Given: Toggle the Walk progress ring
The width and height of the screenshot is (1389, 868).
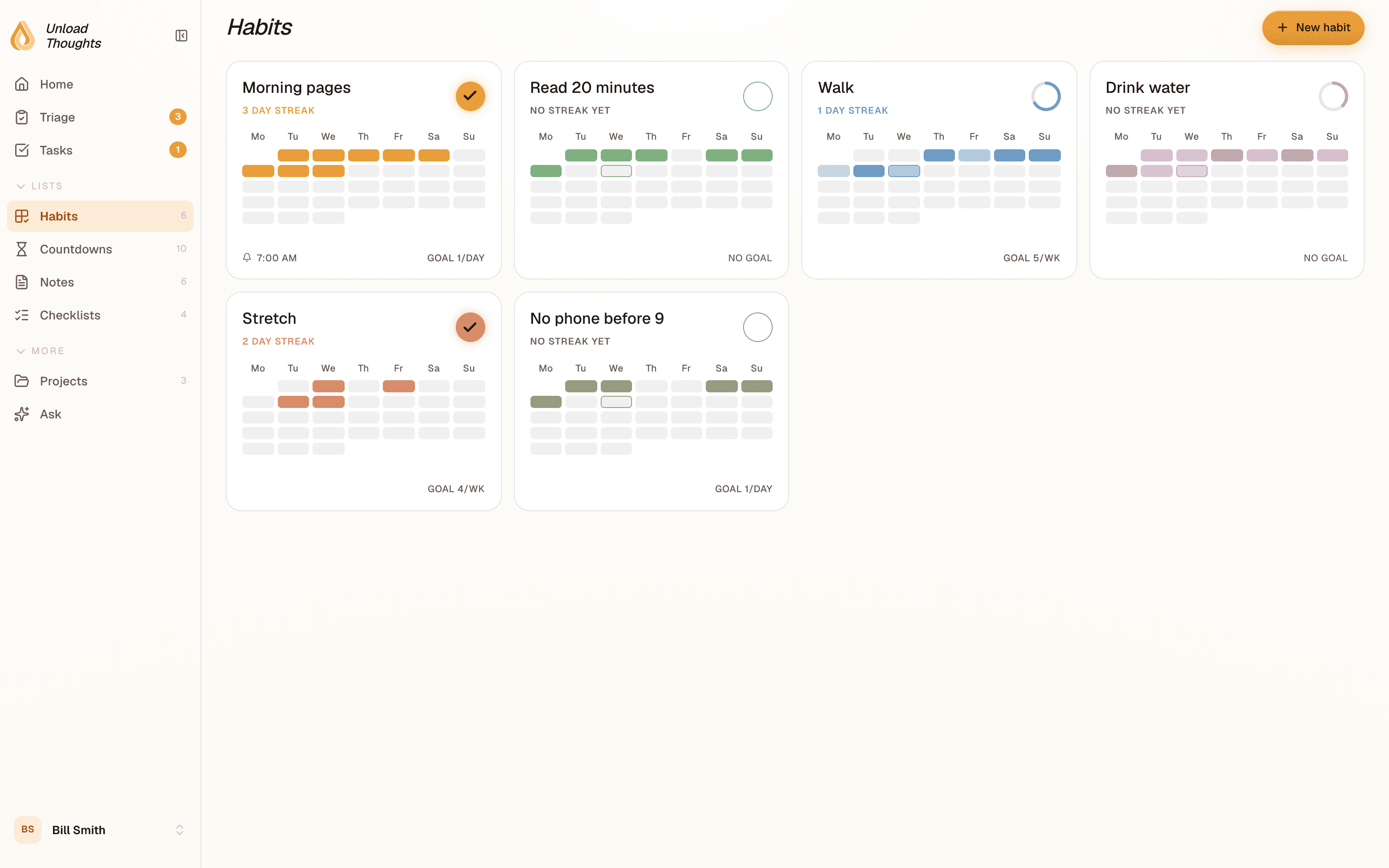Looking at the screenshot, I should [x=1046, y=96].
